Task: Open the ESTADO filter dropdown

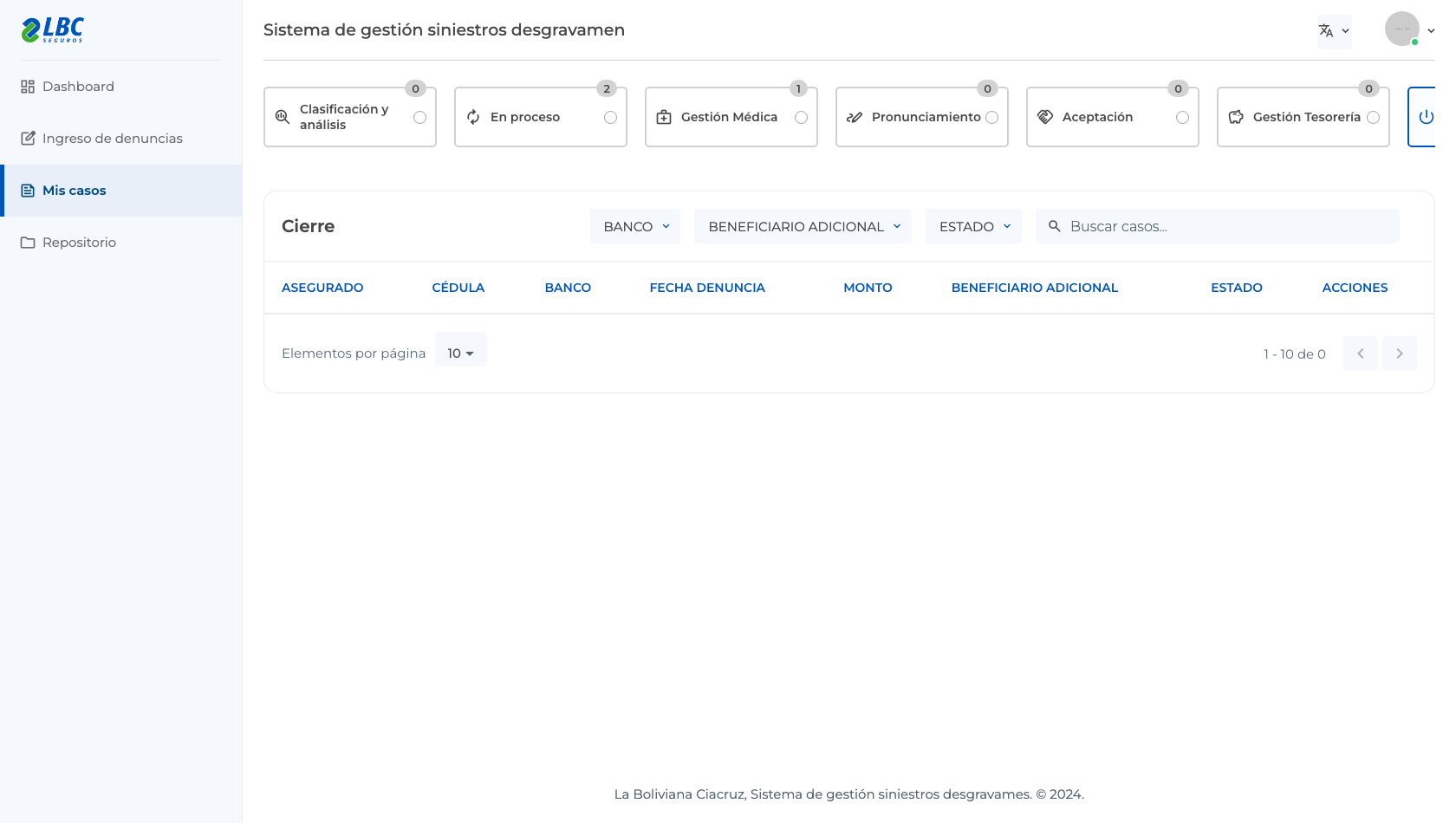Action: coord(973,226)
